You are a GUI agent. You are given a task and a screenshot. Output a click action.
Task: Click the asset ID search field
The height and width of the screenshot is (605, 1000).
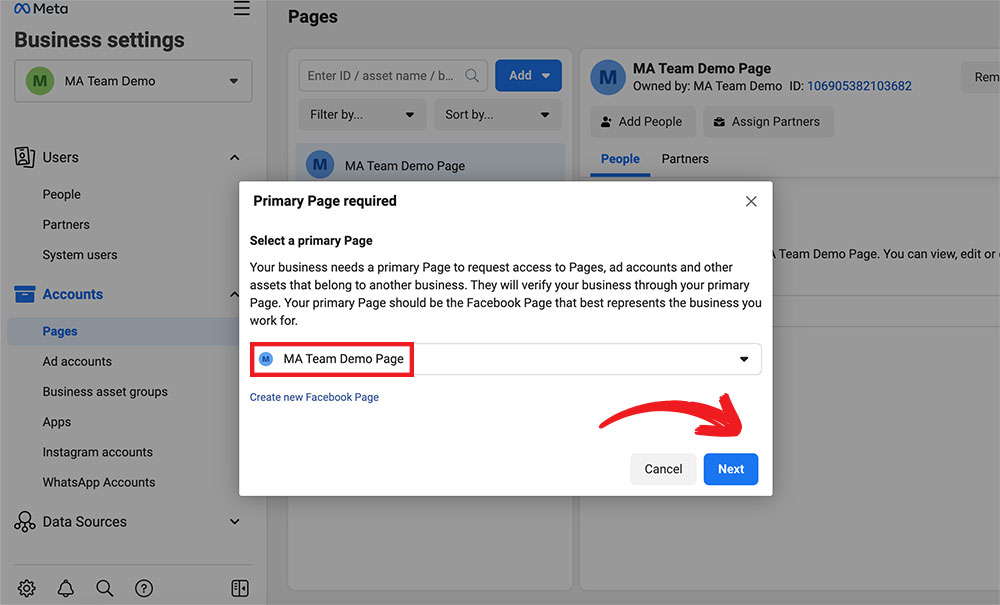point(380,76)
